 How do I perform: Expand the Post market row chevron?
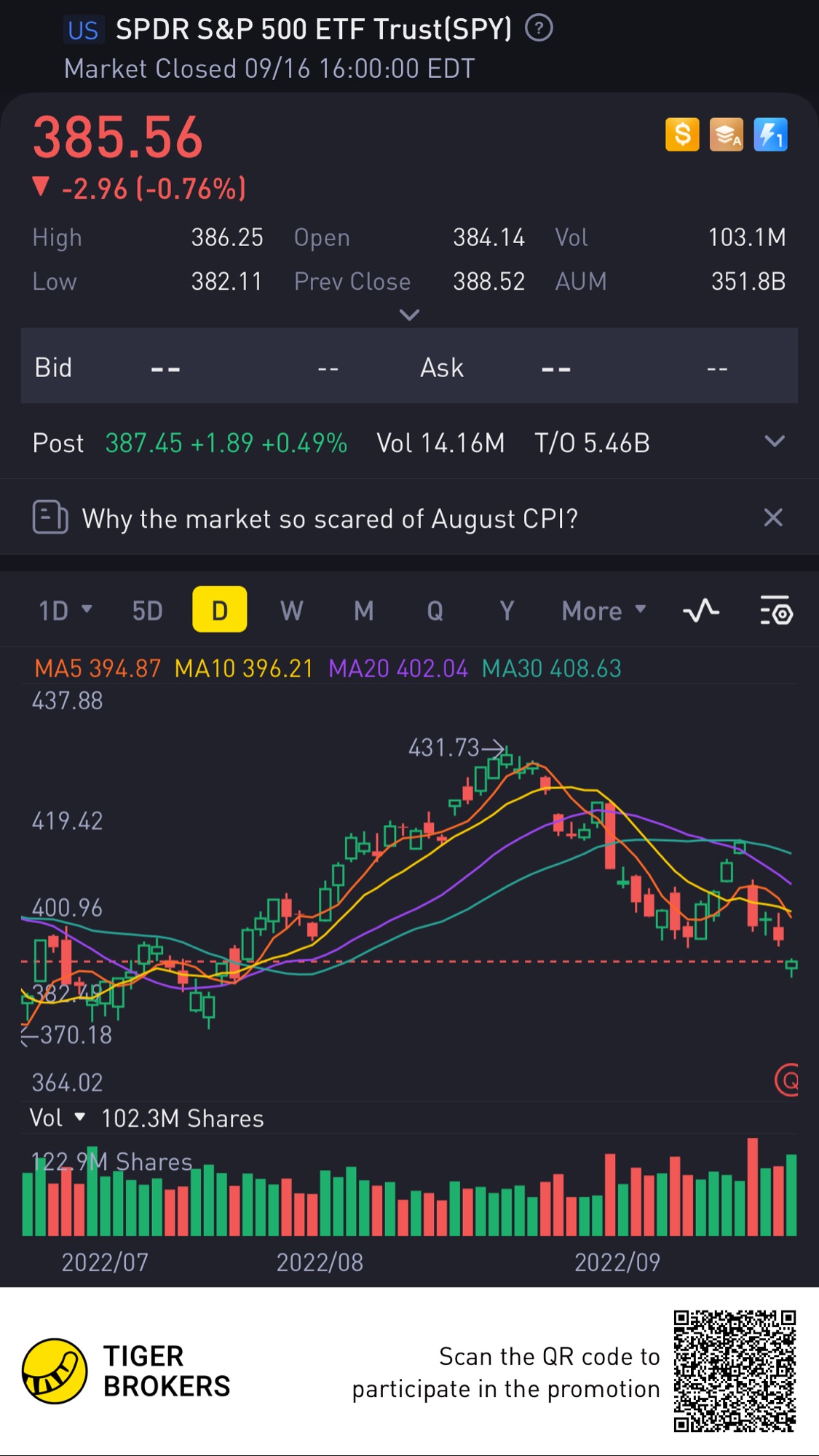(775, 441)
